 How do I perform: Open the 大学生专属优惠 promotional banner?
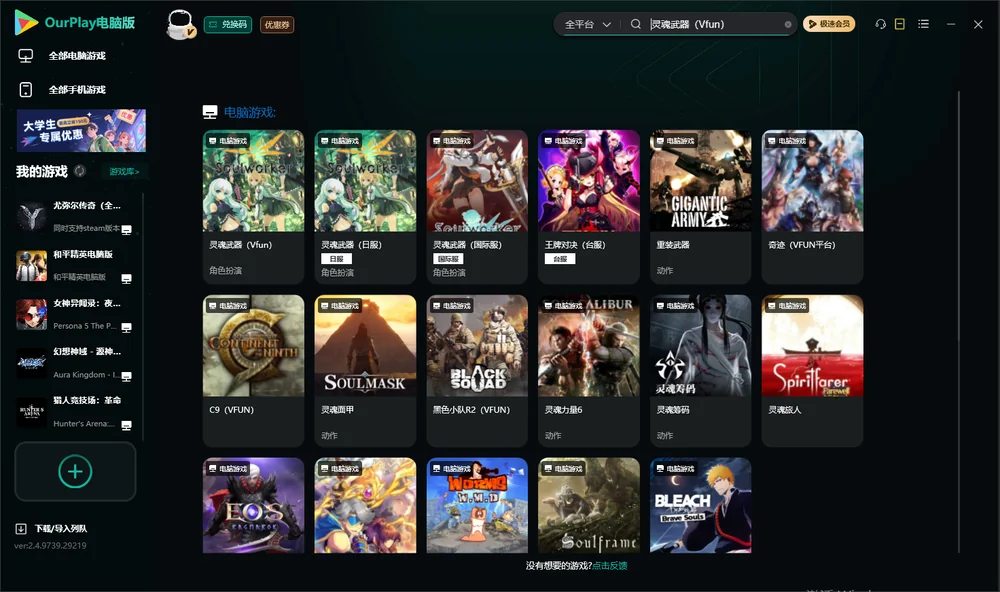click(82, 131)
